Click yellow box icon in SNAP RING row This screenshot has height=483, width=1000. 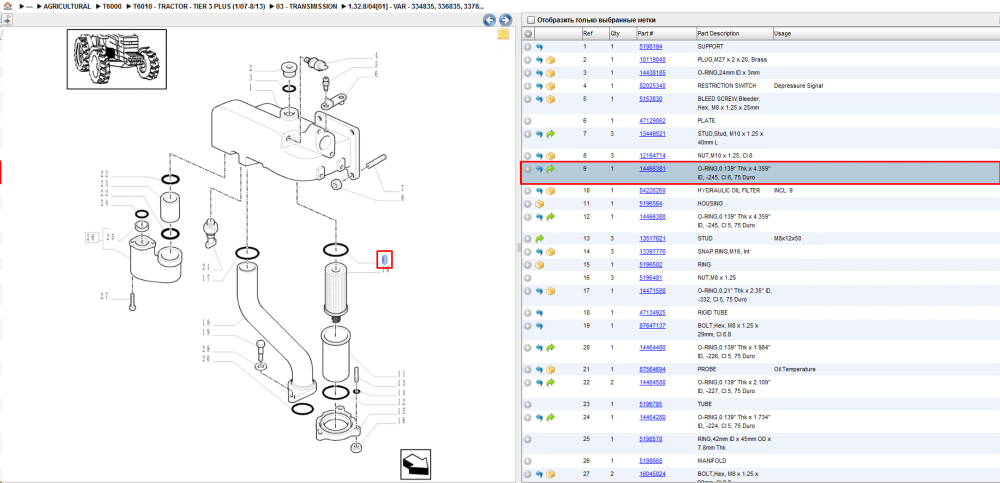[x=550, y=252]
